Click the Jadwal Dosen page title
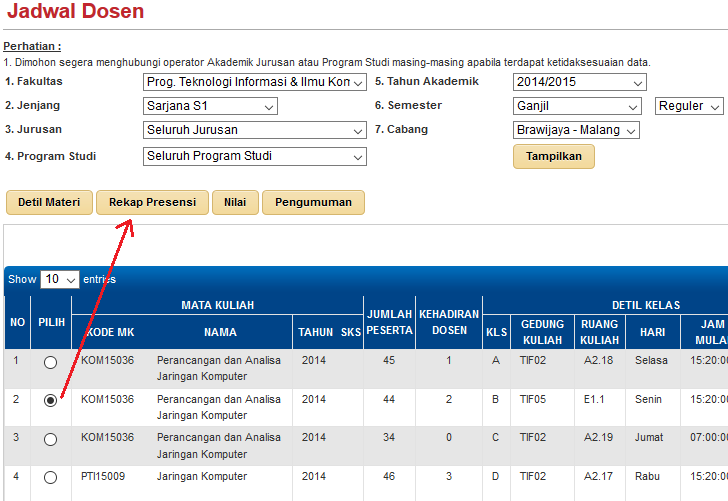728x501 pixels. click(x=76, y=11)
